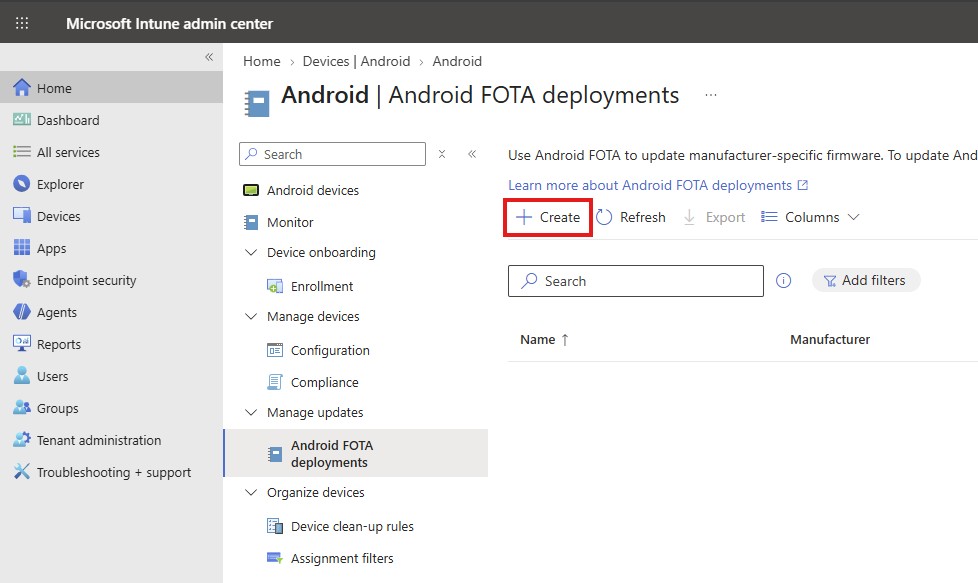Click the Endpoint security shield icon
This screenshot has height=583, width=978.
tap(22, 279)
